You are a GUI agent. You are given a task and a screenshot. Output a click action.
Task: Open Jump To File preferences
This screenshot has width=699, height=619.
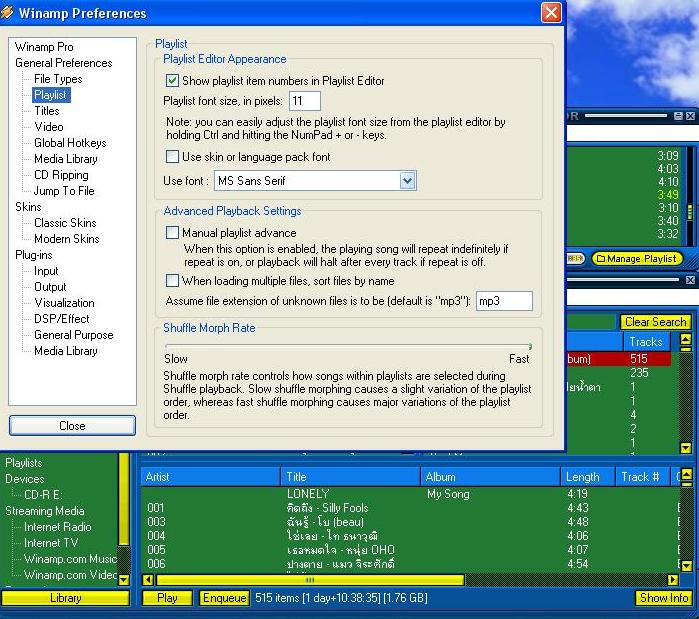pos(64,191)
